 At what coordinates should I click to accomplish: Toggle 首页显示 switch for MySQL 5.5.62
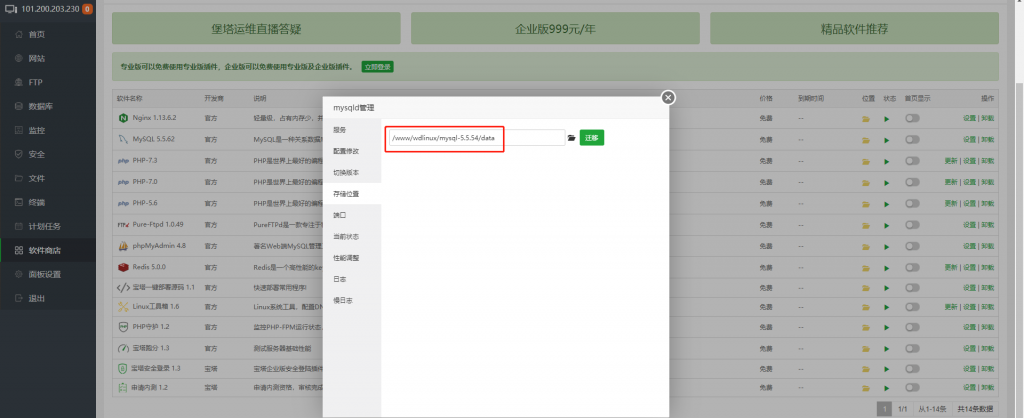coord(912,140)
